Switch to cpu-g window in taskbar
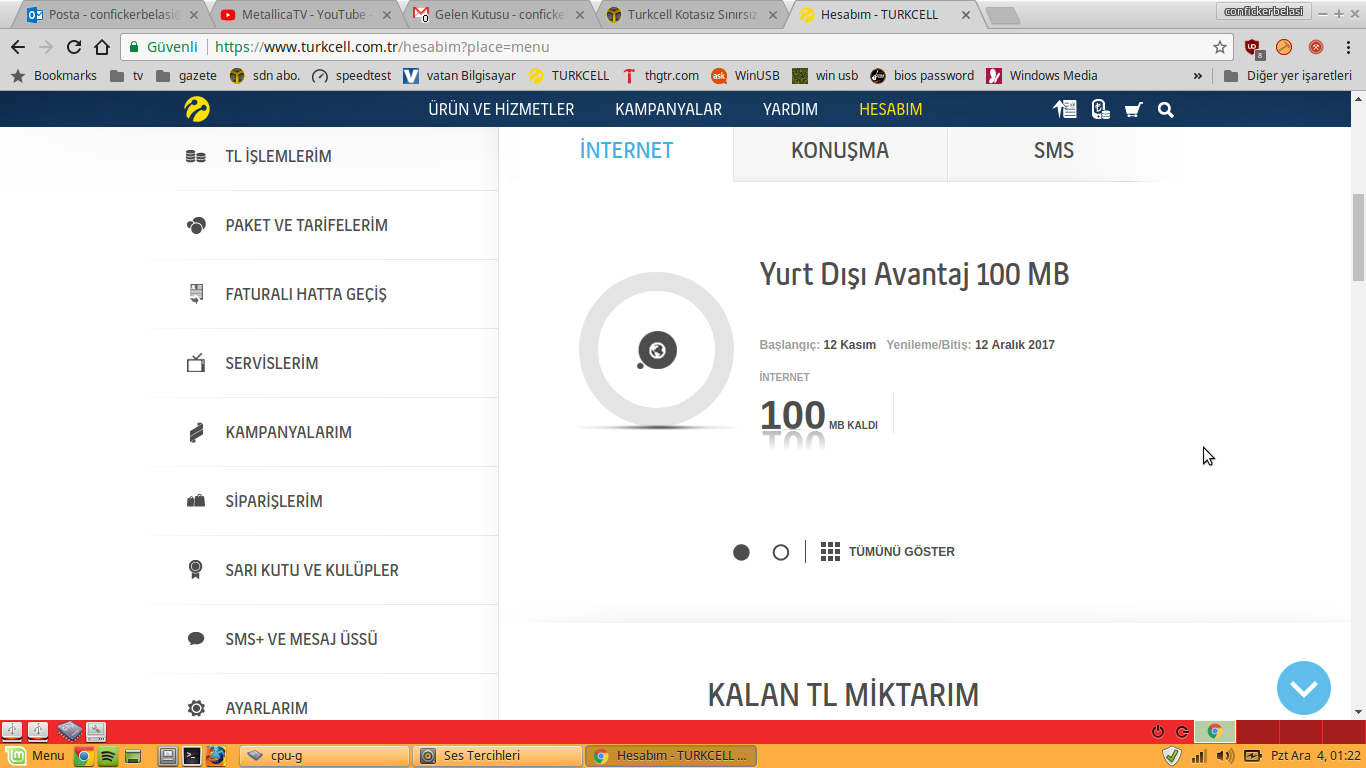Viewport: 1366px width, 768px height. click(325, 756)
